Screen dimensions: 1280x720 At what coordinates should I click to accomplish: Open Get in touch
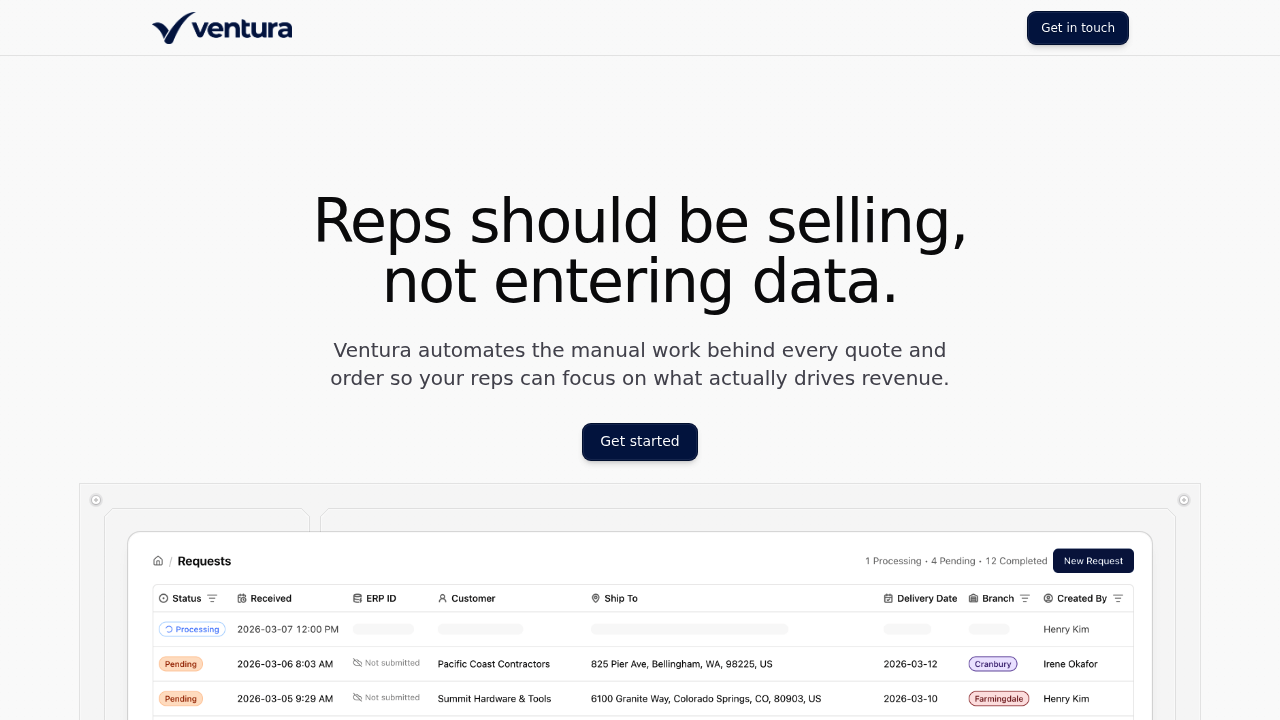point(1077,28)
